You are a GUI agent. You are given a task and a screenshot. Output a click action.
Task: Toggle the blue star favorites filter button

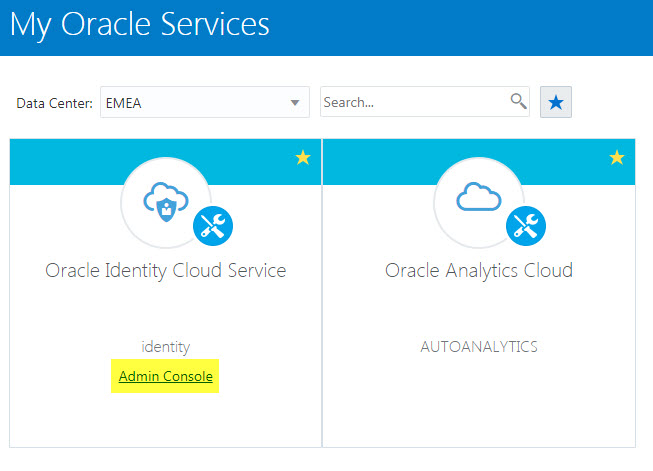point(556,102)
